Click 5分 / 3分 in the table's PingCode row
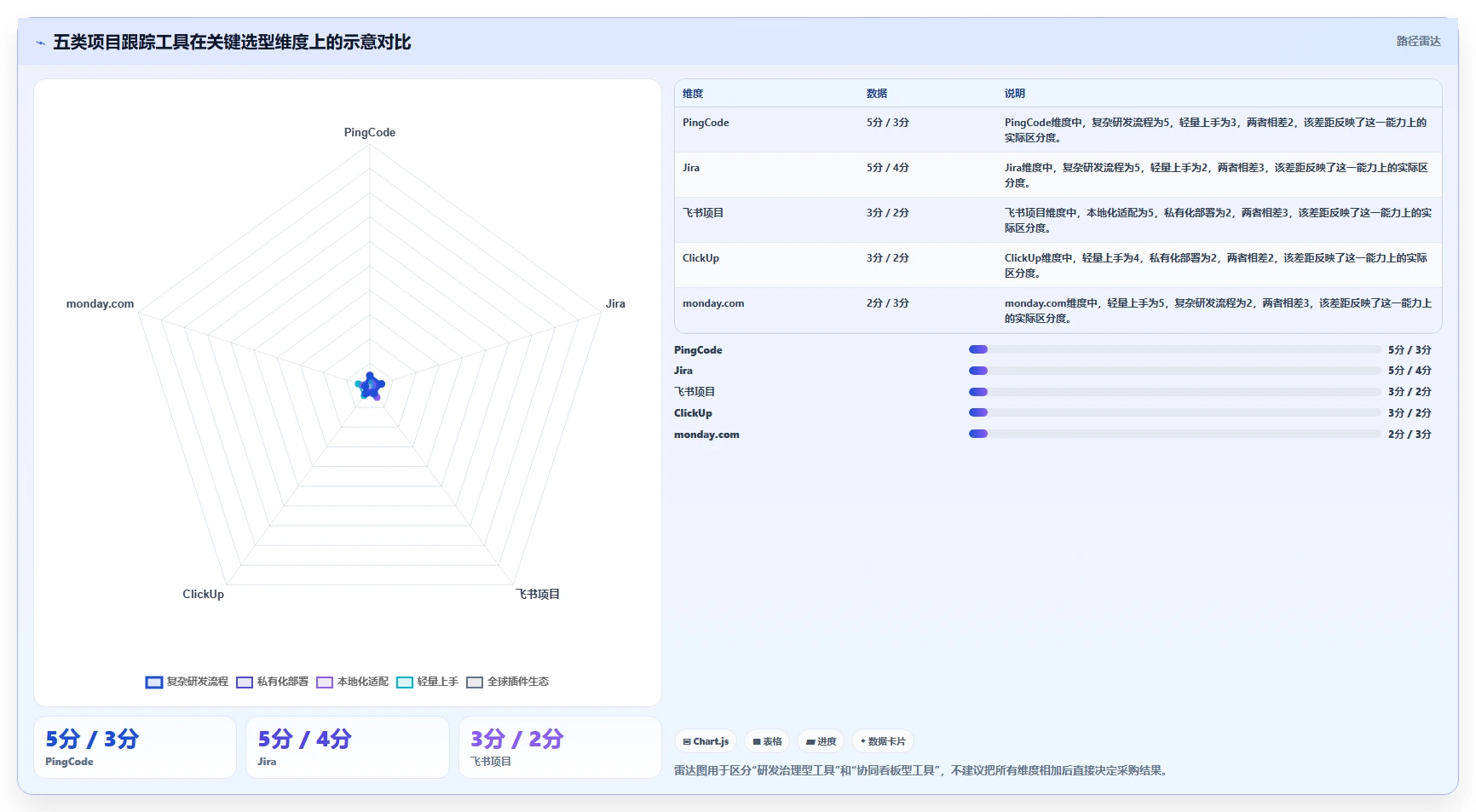Screen dimensions: 1476x812 888,123
